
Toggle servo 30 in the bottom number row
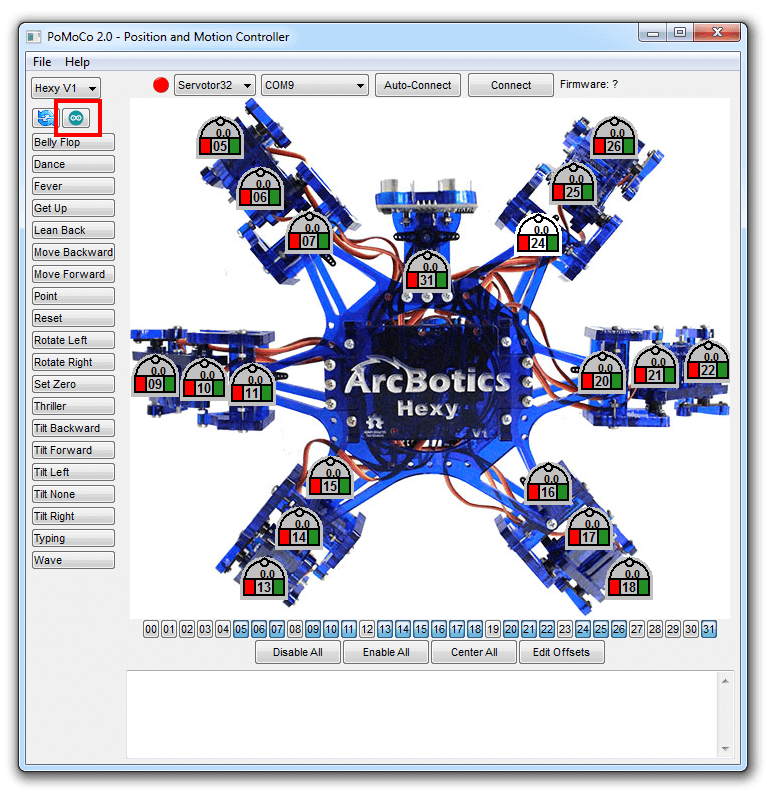click(x=691, y=629)
